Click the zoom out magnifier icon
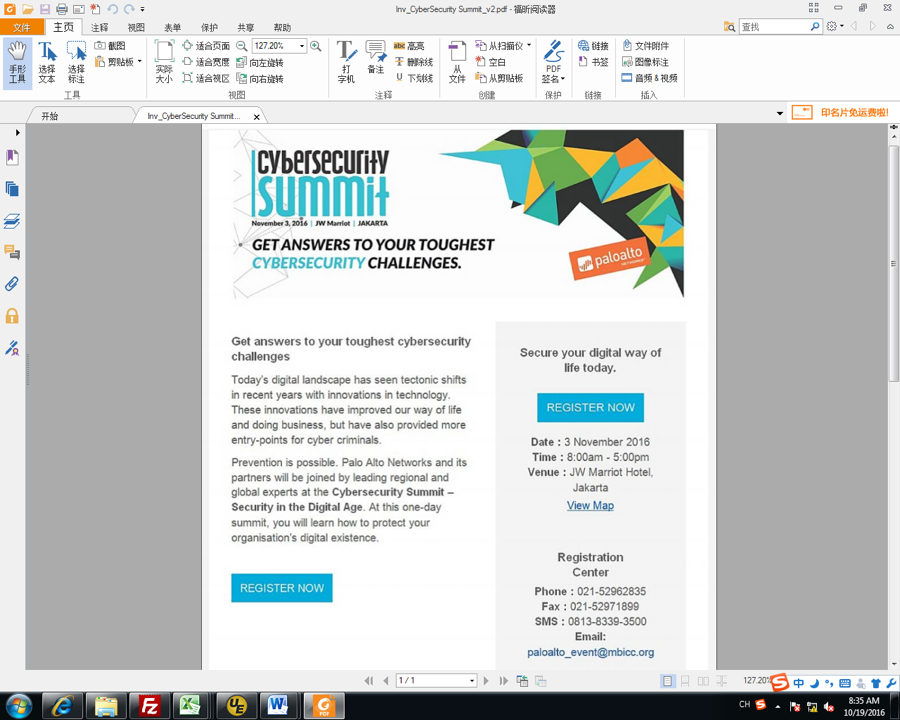 [x=242, y=46]
